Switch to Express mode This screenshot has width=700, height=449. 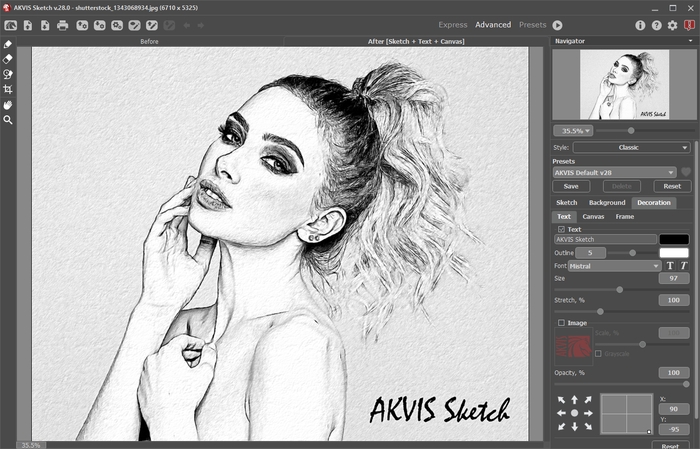453,25
